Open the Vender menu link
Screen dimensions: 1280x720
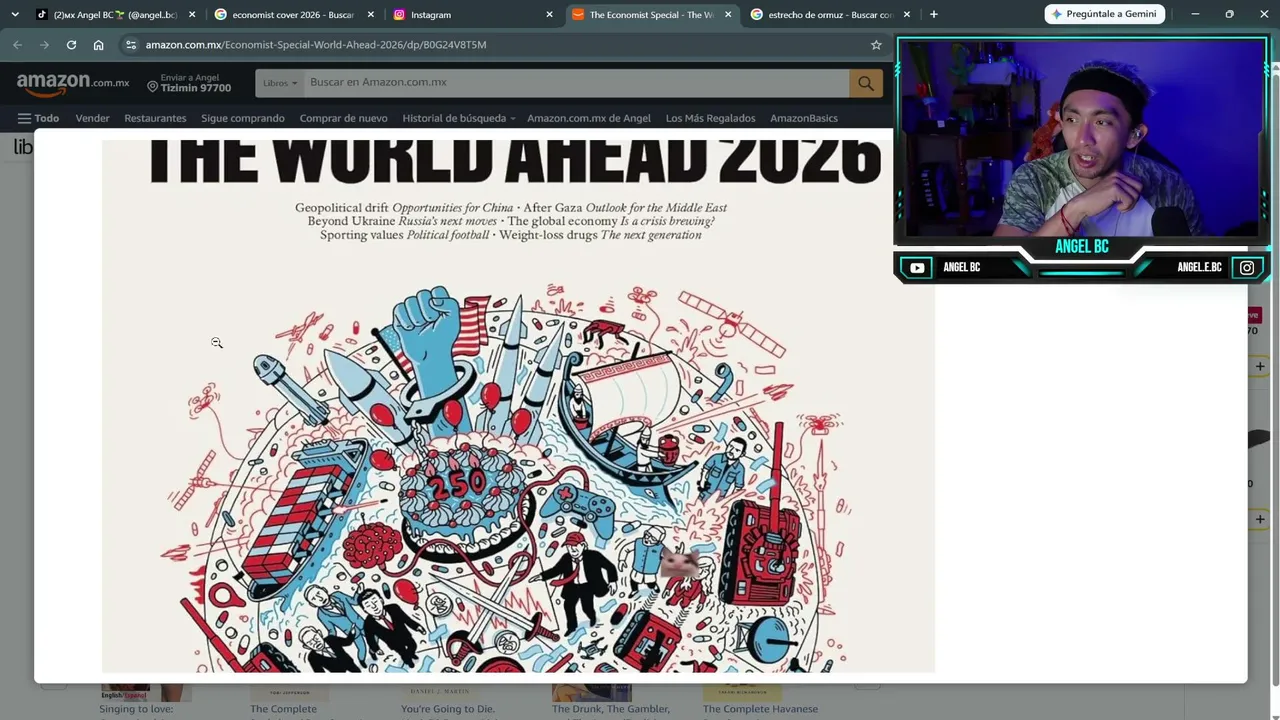click(92, 118)
